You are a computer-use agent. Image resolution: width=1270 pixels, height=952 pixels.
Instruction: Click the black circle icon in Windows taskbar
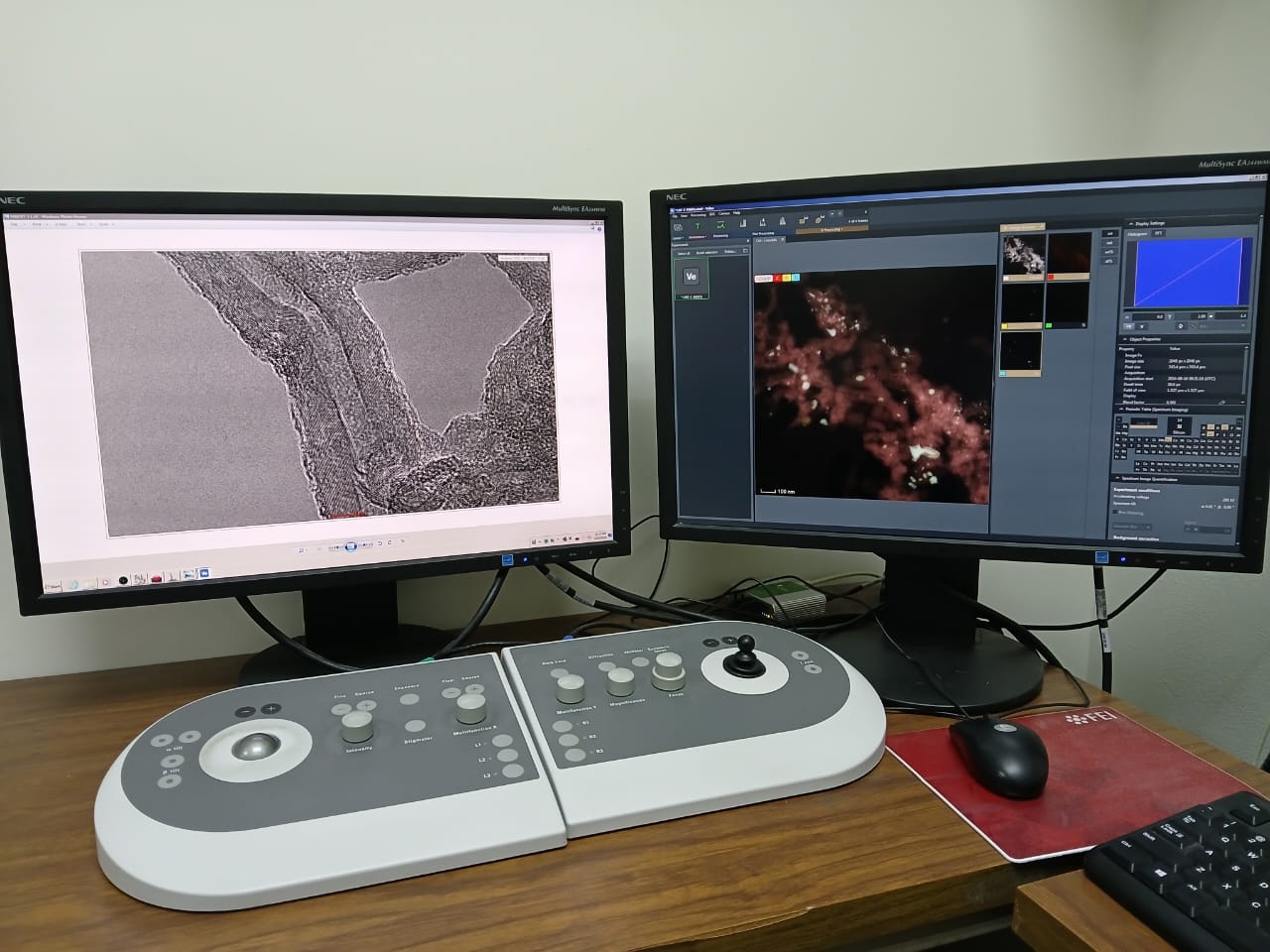[x=123, y=580]
